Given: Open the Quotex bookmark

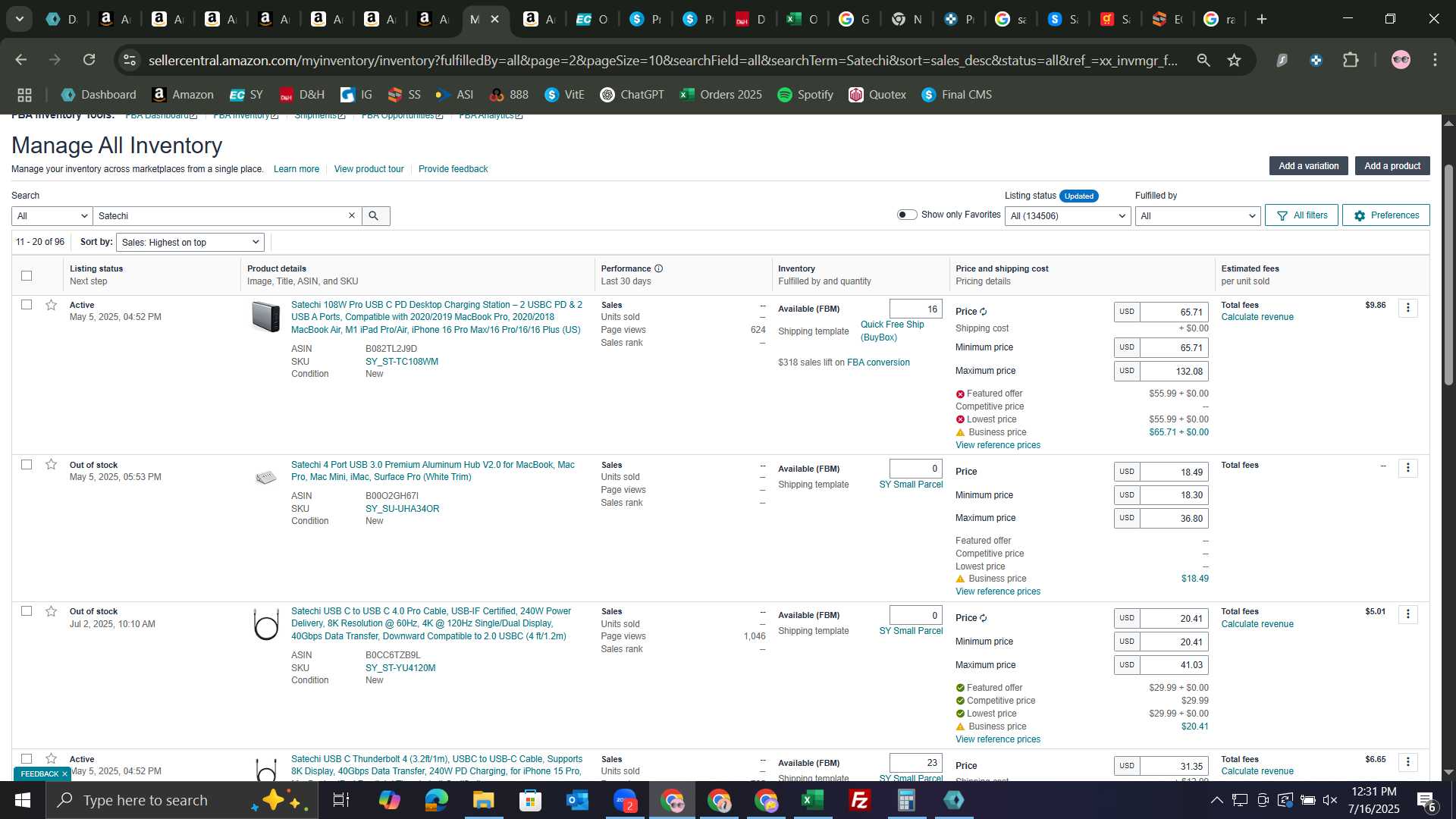Looking at the screenshot, I should [x=877, y=95].
